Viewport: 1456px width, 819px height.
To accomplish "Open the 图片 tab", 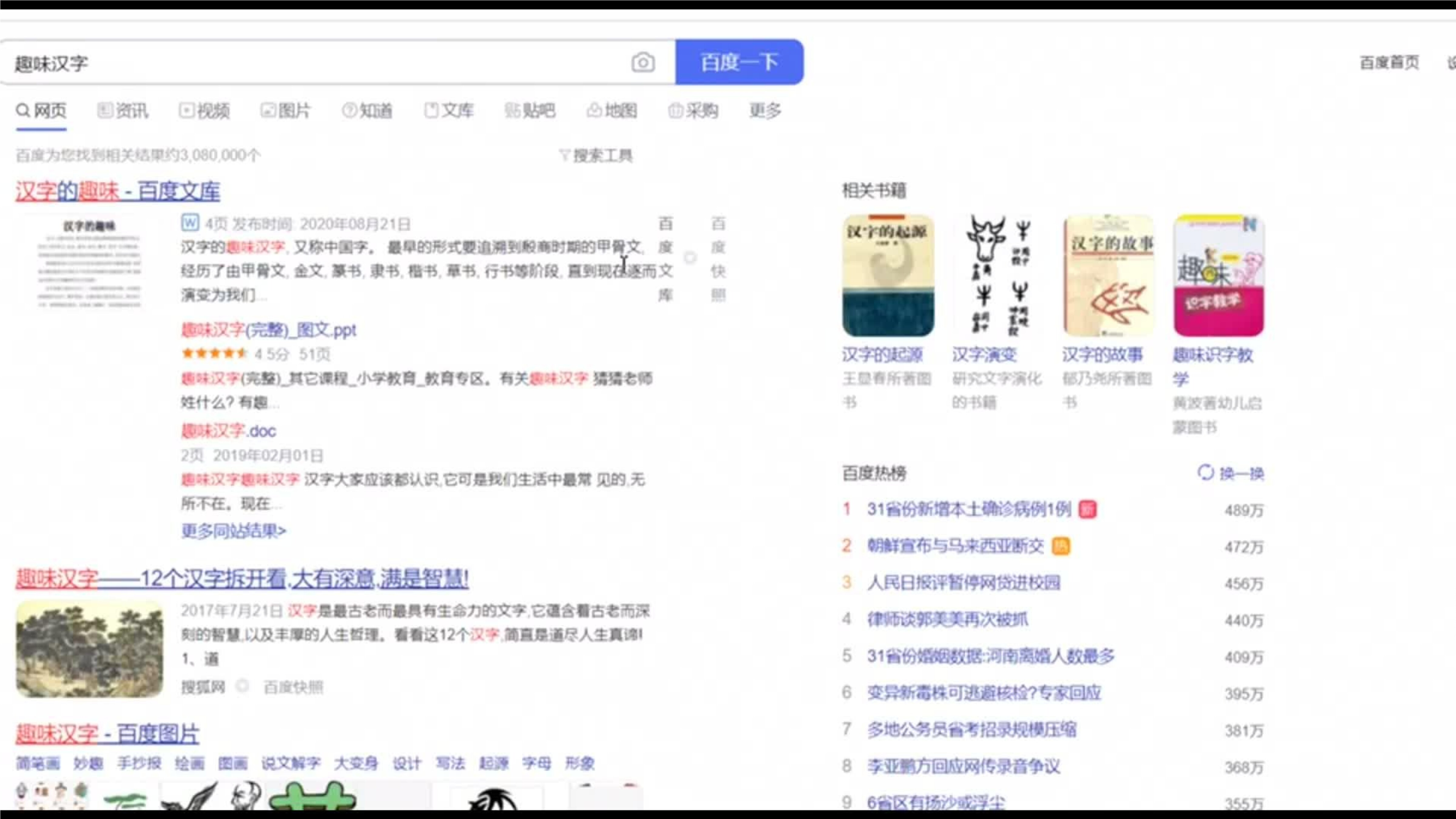I will pos(285,111).
